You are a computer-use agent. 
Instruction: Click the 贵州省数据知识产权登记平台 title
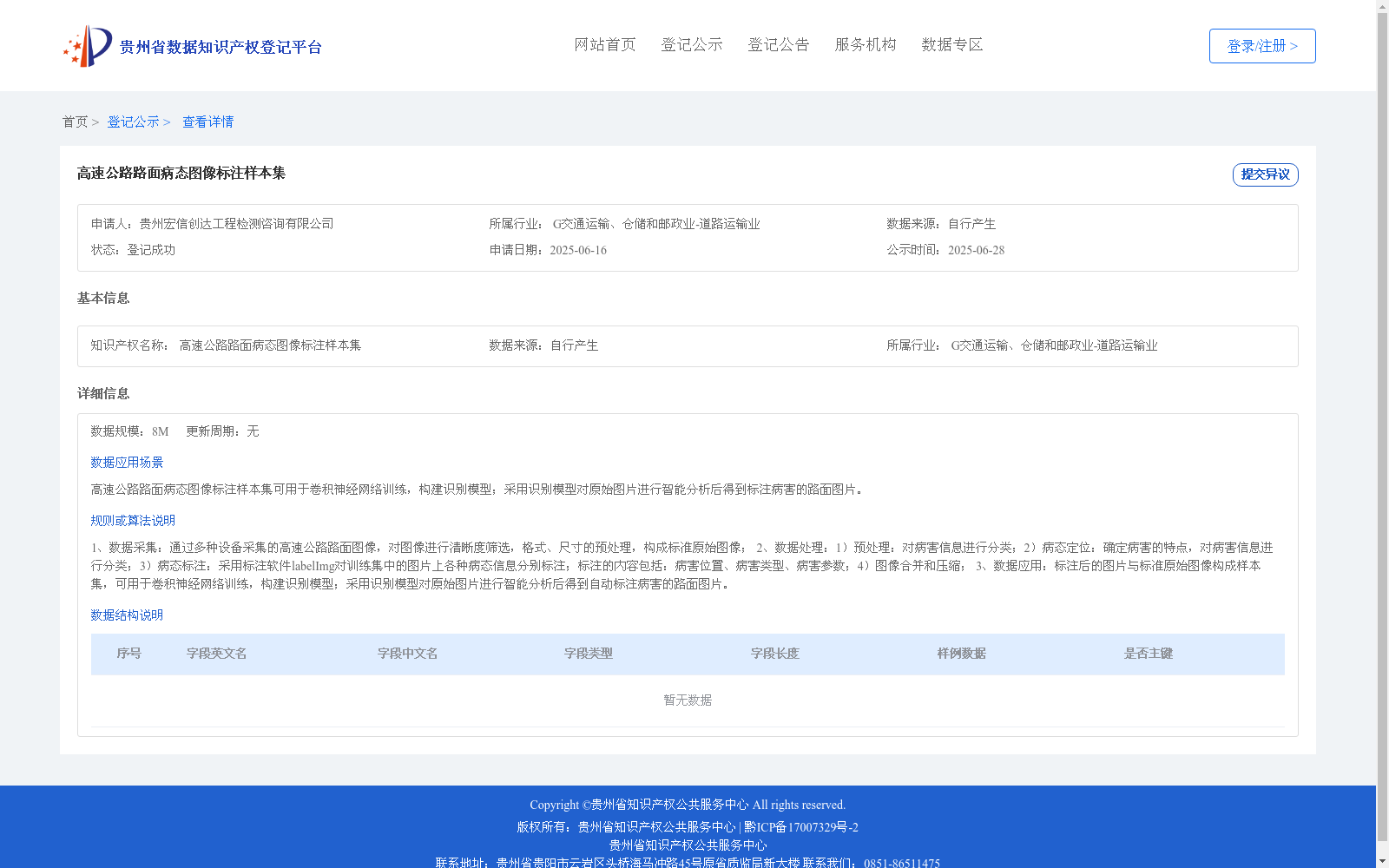pos(221,47)
